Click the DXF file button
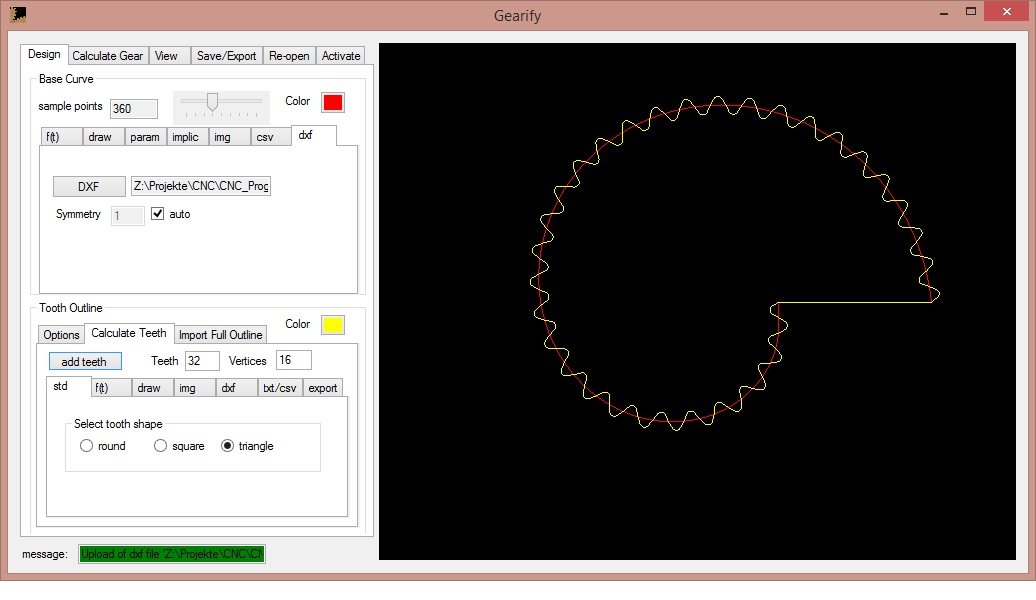Screen dimensions: 1036x600 [x=89, y=186]
